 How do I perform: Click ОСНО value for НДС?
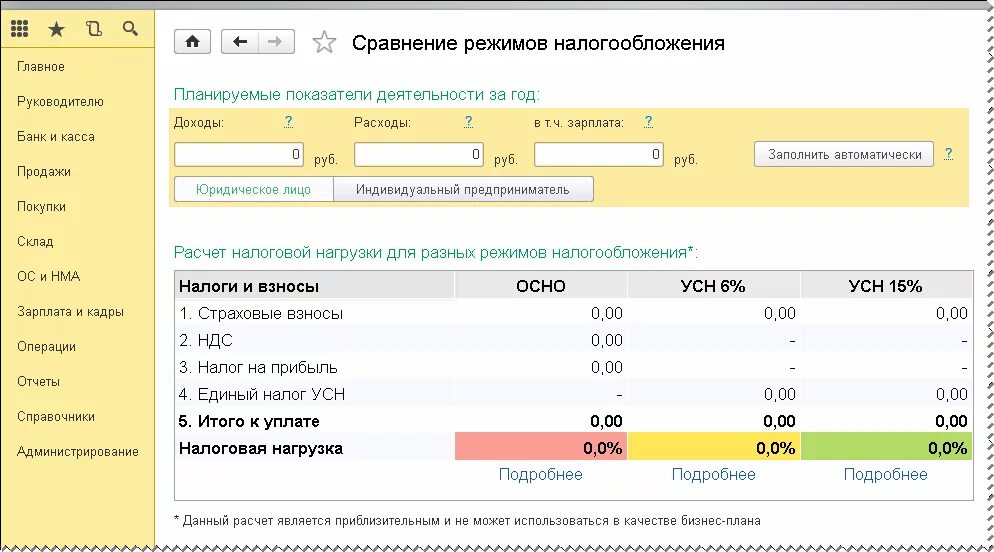(x=607, y=340)
